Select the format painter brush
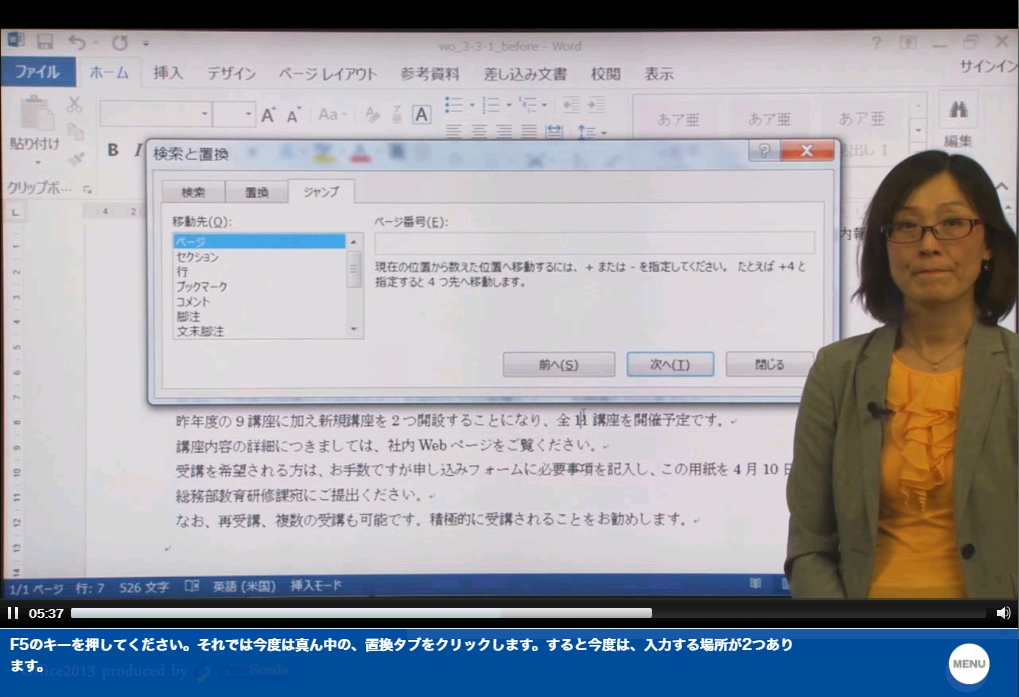The width and height of the screenshot is (1019, 697). [76, 158]
